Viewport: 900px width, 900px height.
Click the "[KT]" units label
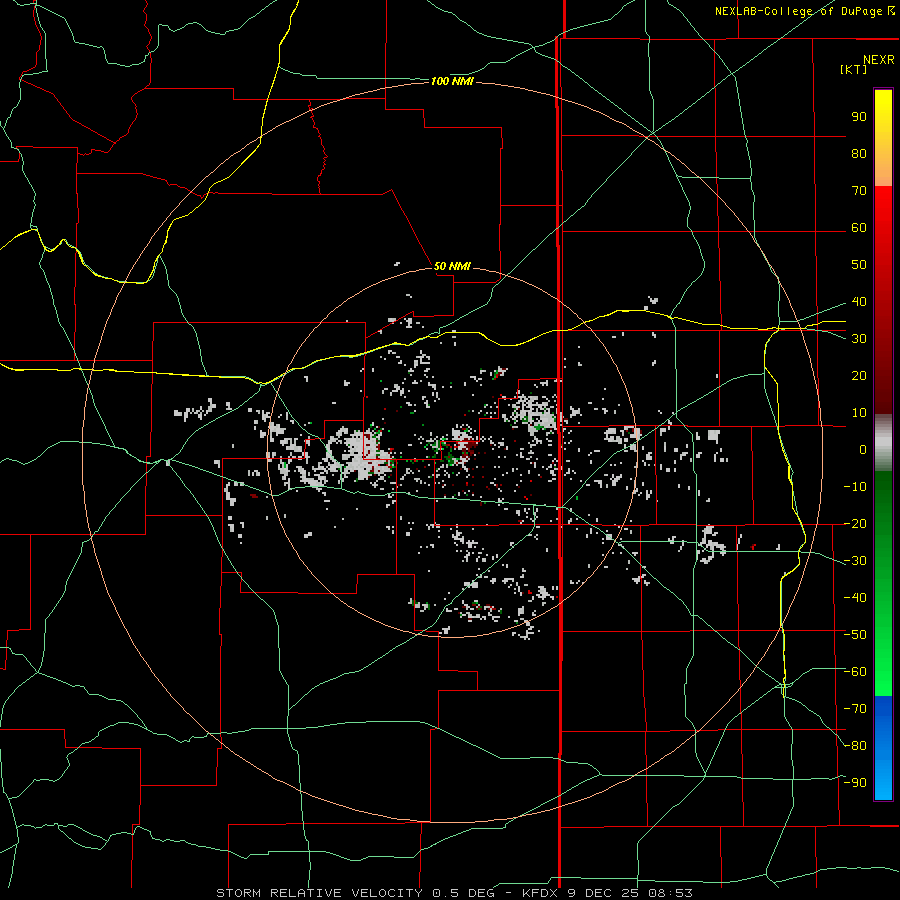(x=854, y=69)
